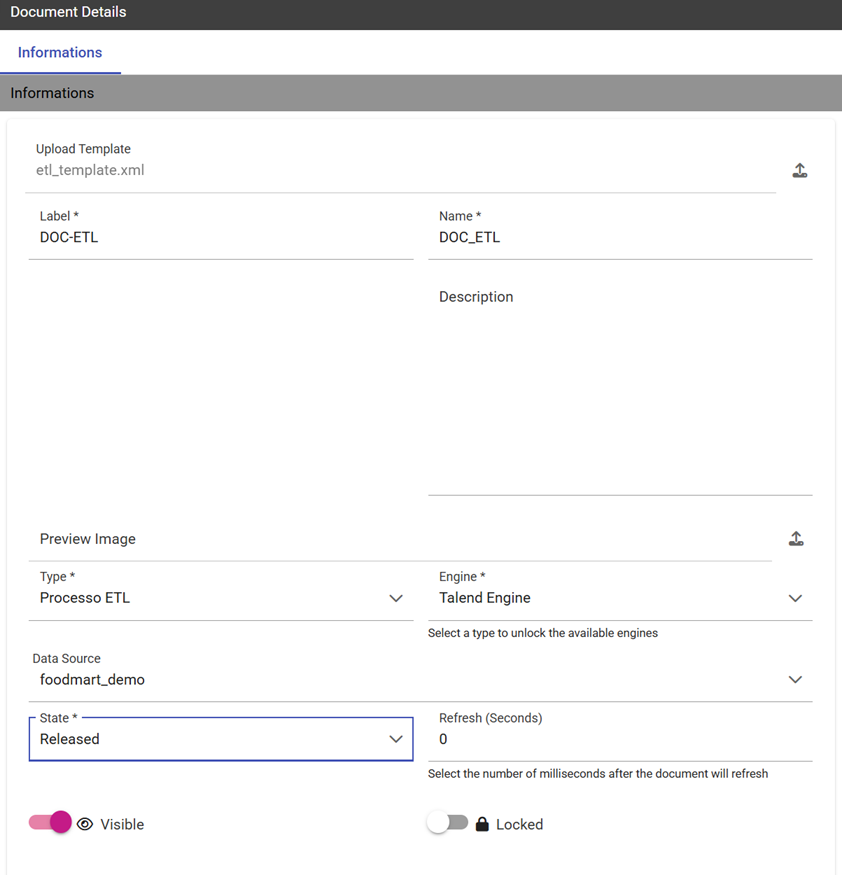Image resolution: width=842 pixels, height=875 pixels.
Task: Click the Preview Image field
Action: [401, 539]
